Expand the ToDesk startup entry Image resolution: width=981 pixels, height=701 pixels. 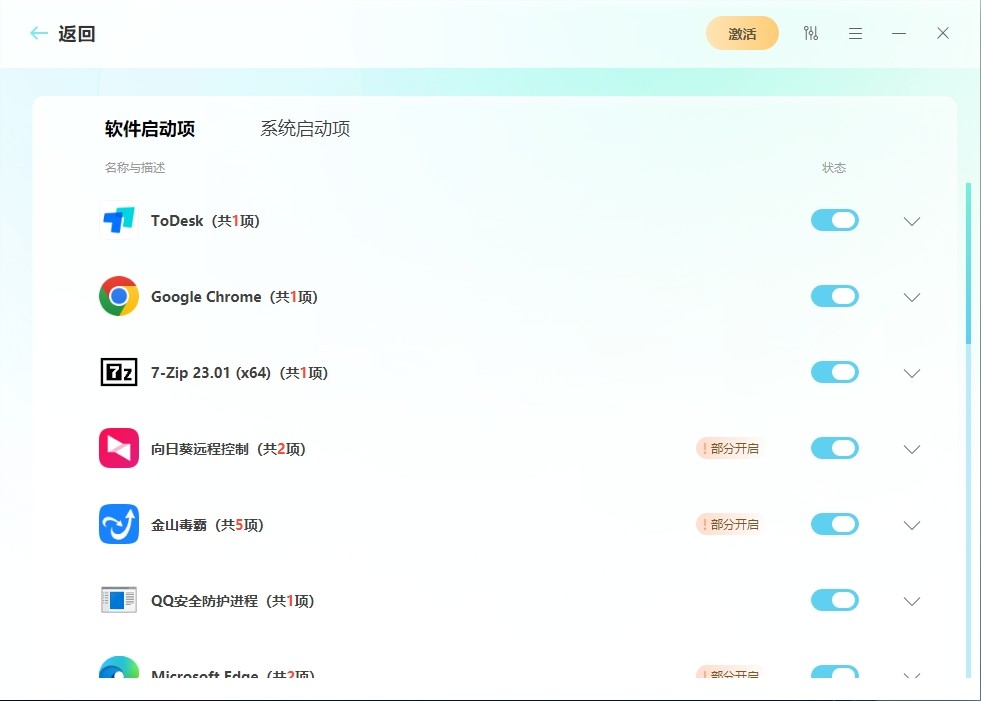911,220
